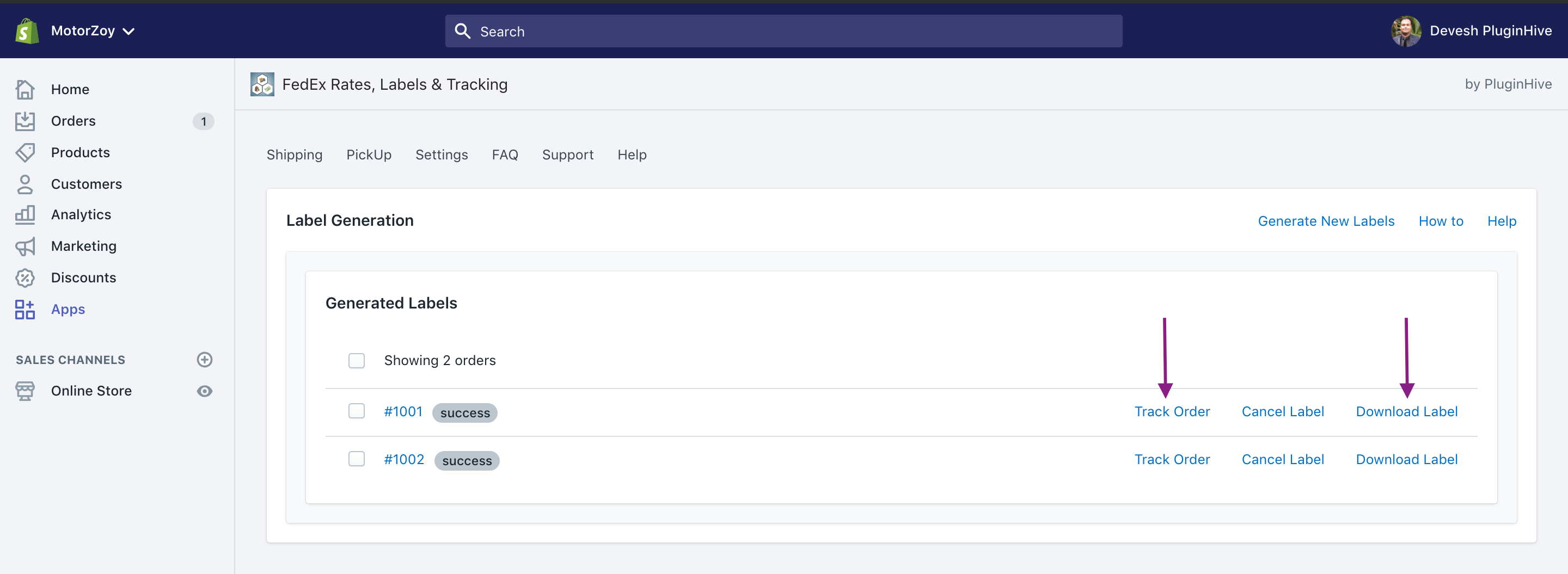The width and height of the screenshot is (1568, 574).
Task: Switch to the Settings tab
Action: click(442, 155)
